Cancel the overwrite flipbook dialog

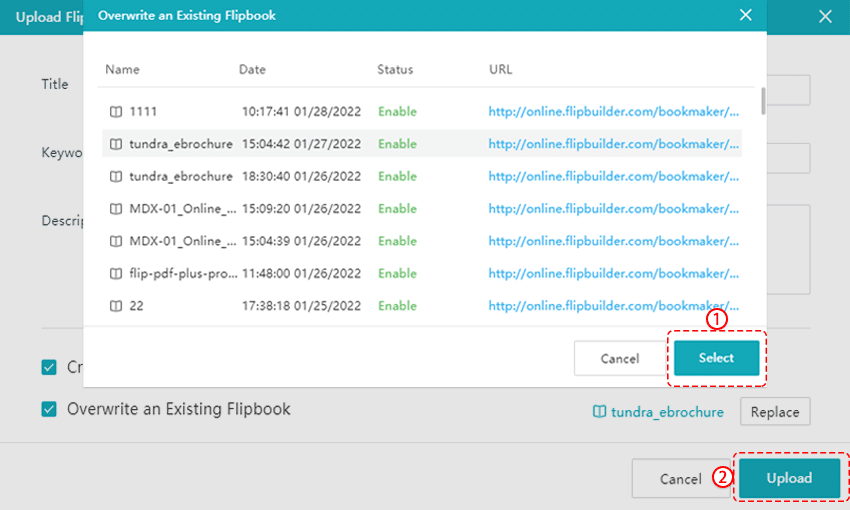620,358
